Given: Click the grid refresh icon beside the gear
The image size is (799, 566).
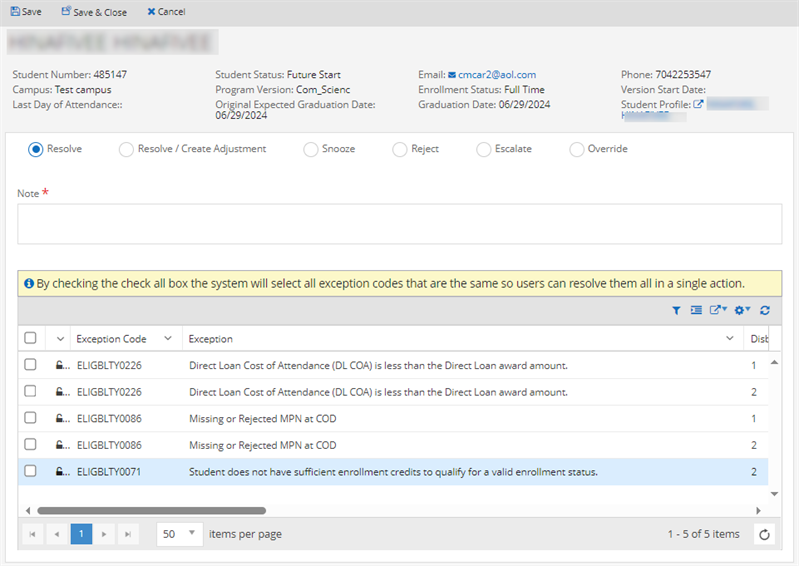Looking at the screenshot, I should click(x=765, y=310).
